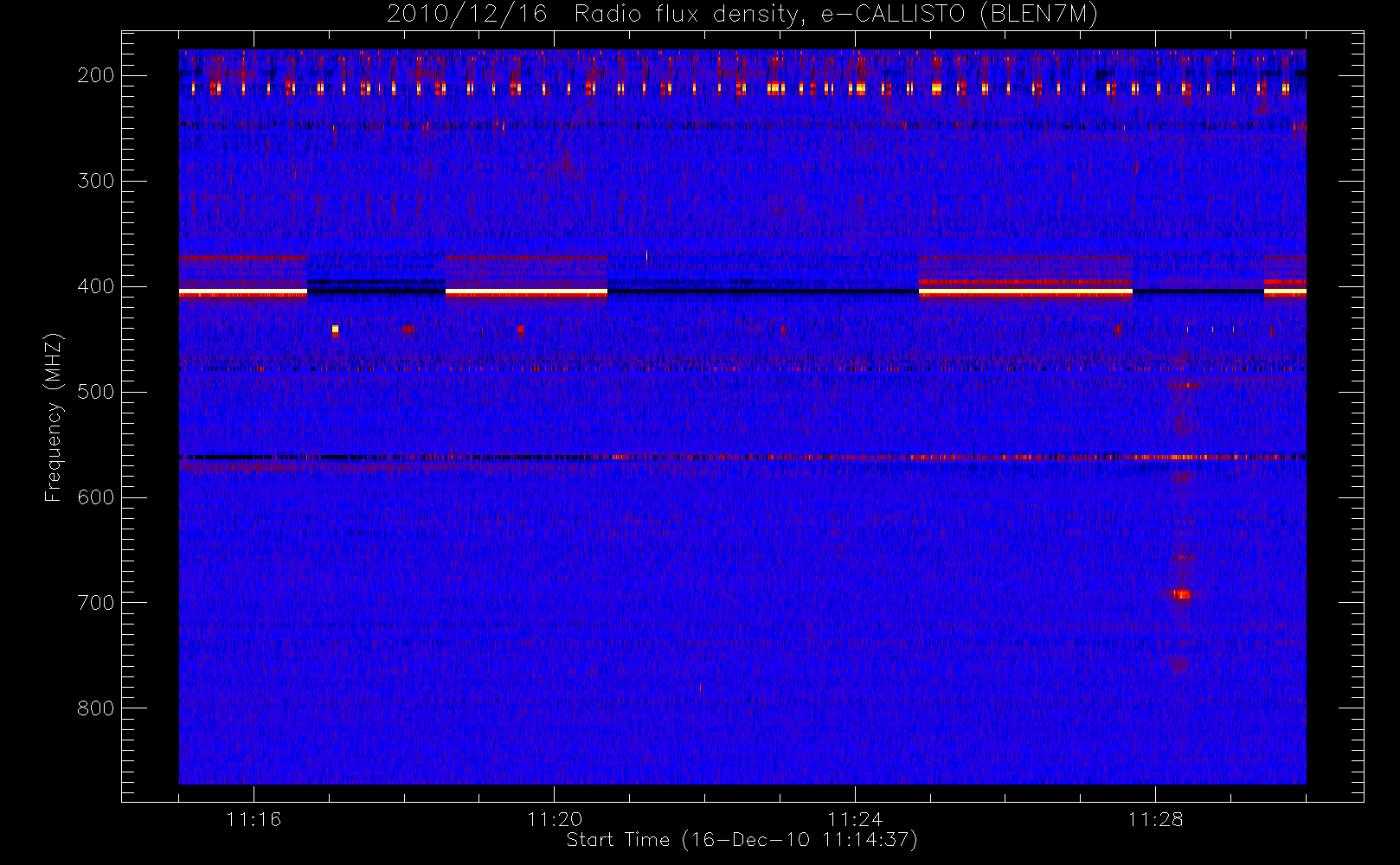Click the 800 frequency tick label

coord(95,708)
